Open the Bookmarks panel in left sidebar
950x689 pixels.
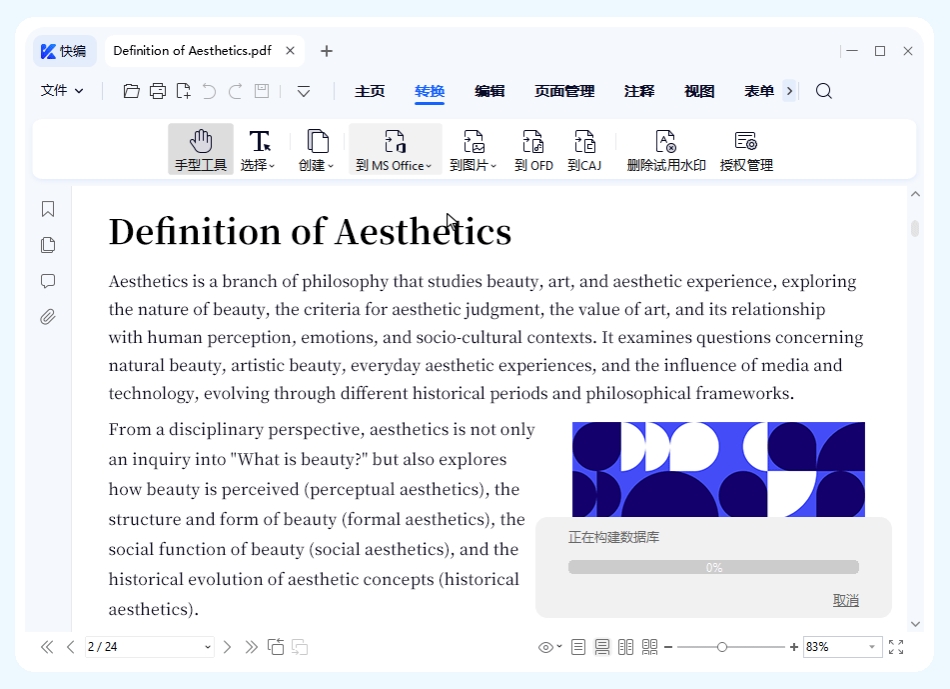[x=48, y=209]
